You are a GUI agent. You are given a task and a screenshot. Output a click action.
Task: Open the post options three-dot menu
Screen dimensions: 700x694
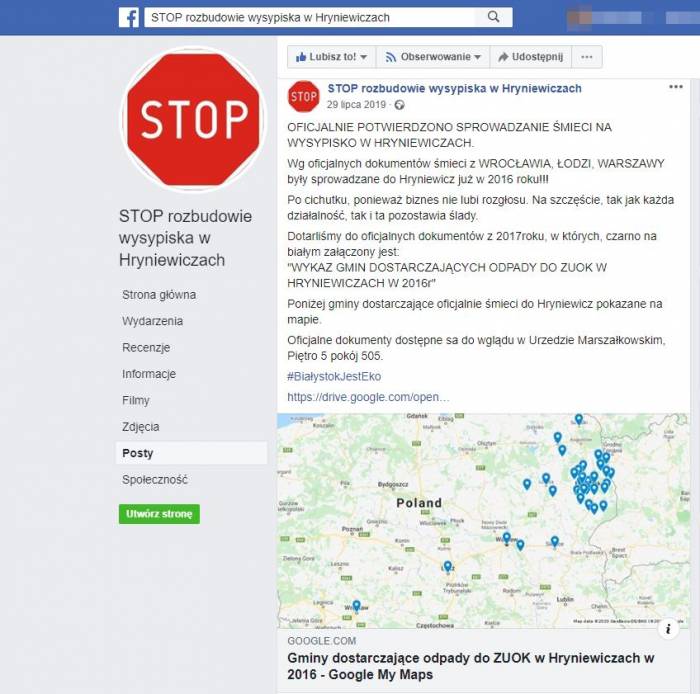pyautogui.click(x=676, y=87)
